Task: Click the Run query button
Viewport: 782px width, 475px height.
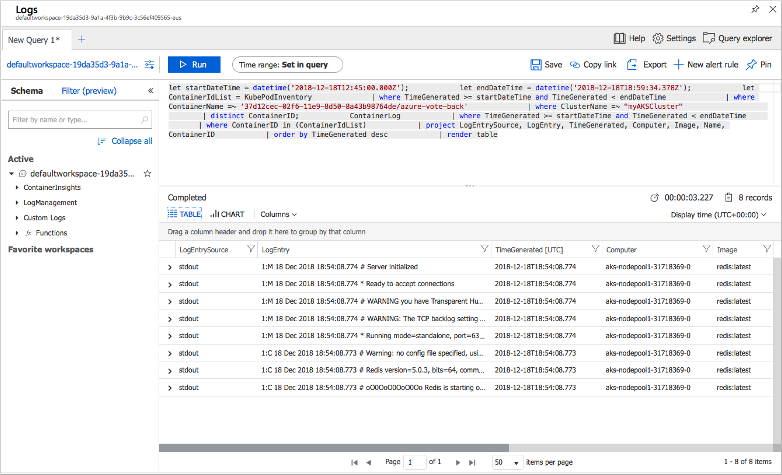Action: click(x=194, y=64)
